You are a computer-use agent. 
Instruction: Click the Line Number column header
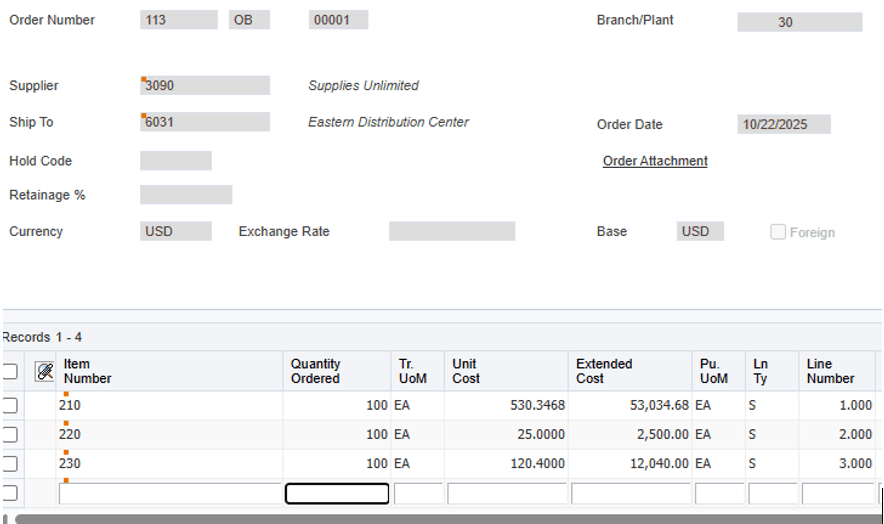[837, 371]
